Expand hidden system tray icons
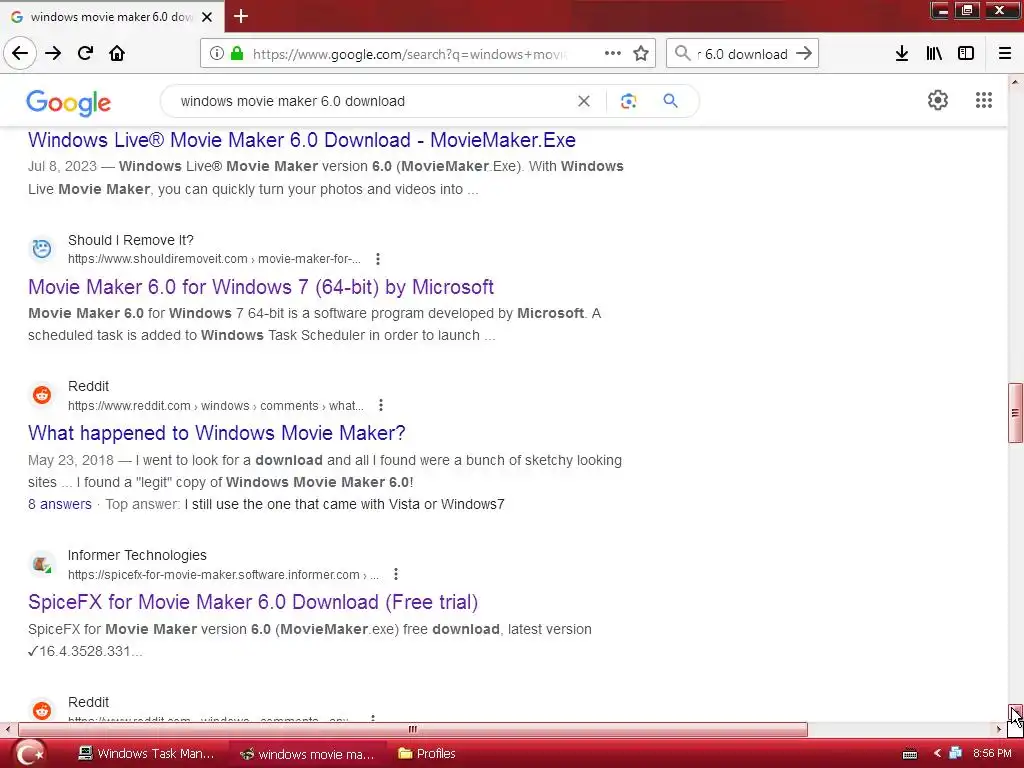 point(936,754)
